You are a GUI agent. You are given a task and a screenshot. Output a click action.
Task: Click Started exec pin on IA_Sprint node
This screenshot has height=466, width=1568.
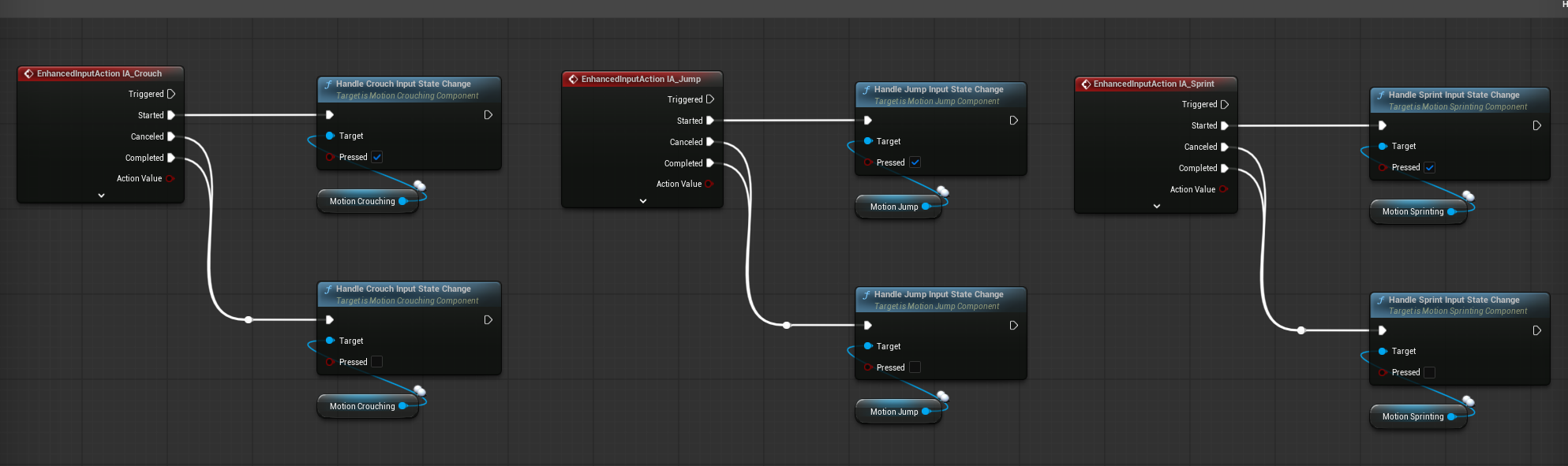coord(1225,125)
